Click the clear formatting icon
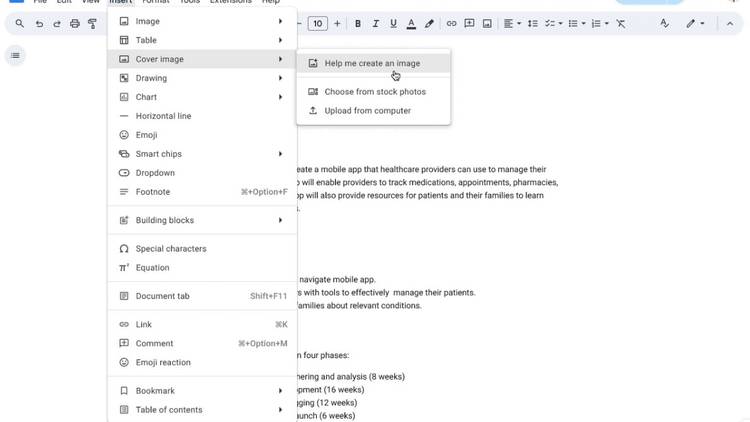 point(621,23)
